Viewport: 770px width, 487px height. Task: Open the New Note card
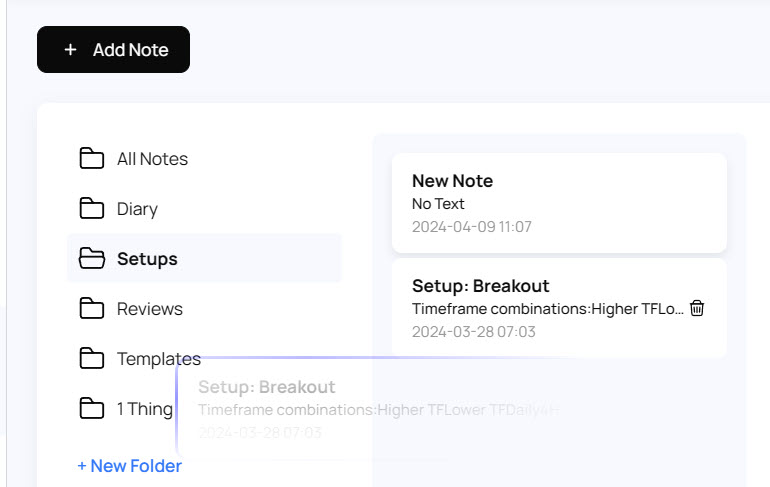point(559,203)
